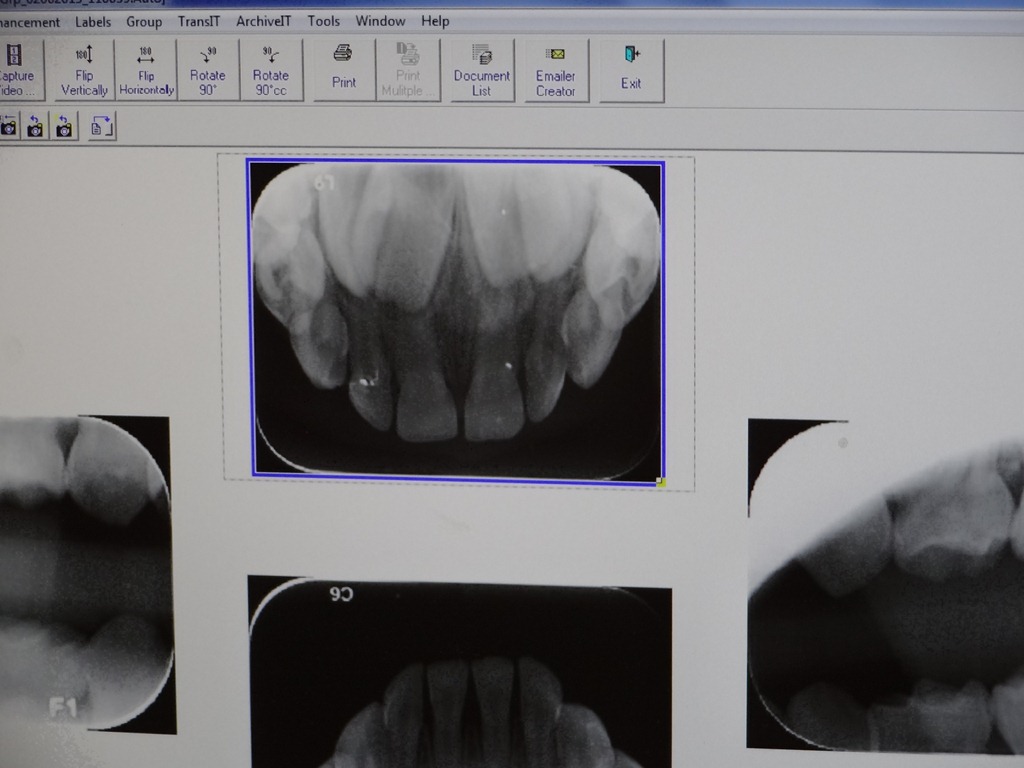Rotate the image 90° counter-clockwise

tap(271, 70)
